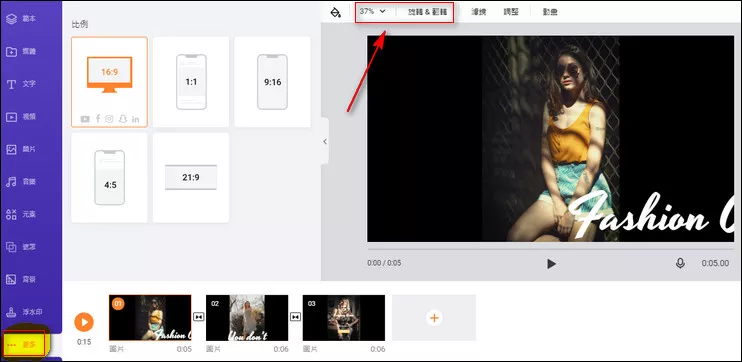
Task: Select the 4:5 aspect ratio
Action: point(109,177)
